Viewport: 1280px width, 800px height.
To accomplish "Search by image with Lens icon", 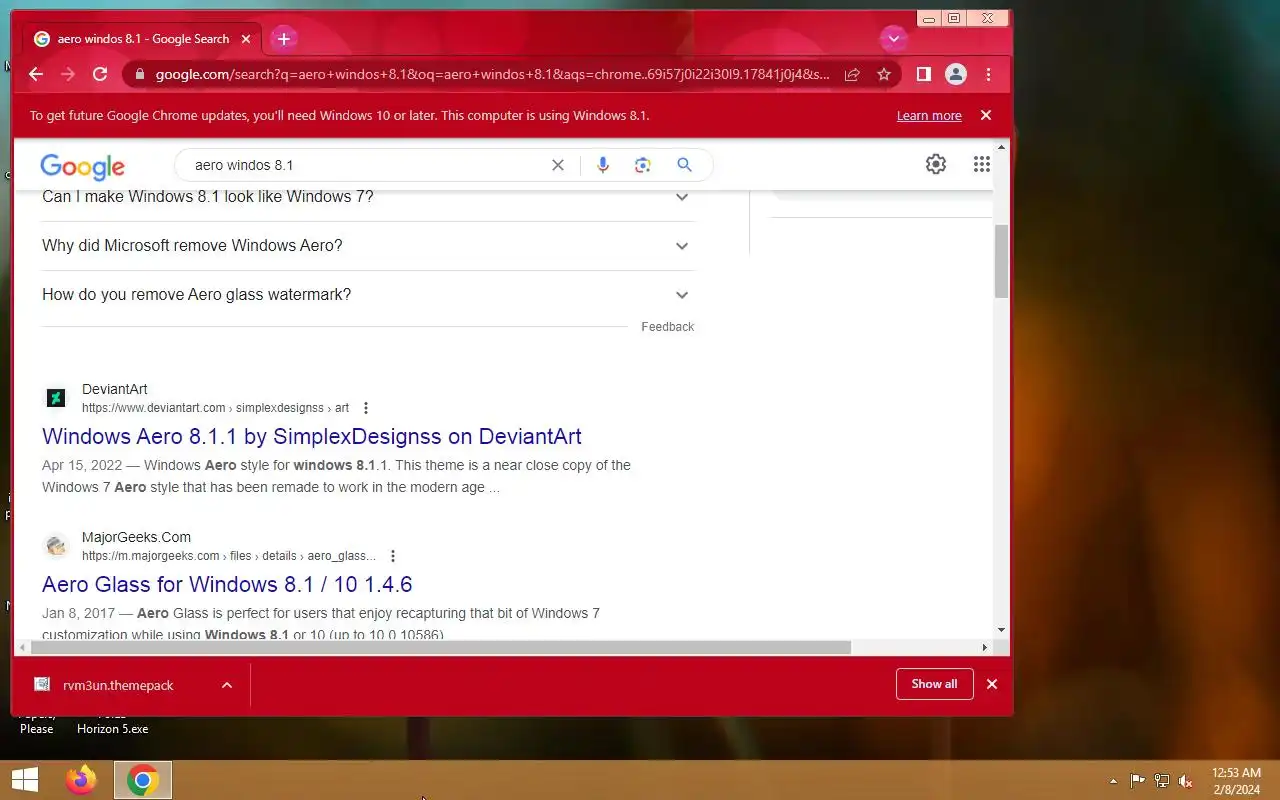I will click(x=643, y=165).
